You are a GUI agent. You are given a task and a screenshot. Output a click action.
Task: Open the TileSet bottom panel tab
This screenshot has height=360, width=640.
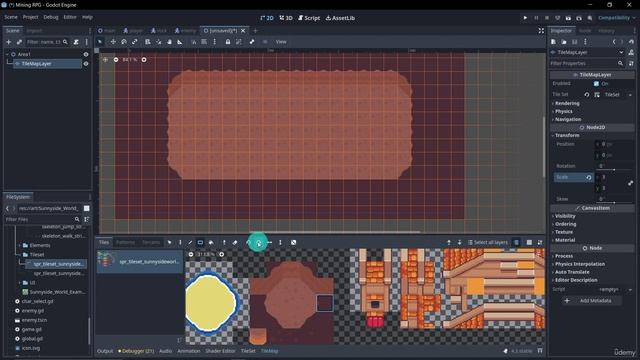click(248, 351)
